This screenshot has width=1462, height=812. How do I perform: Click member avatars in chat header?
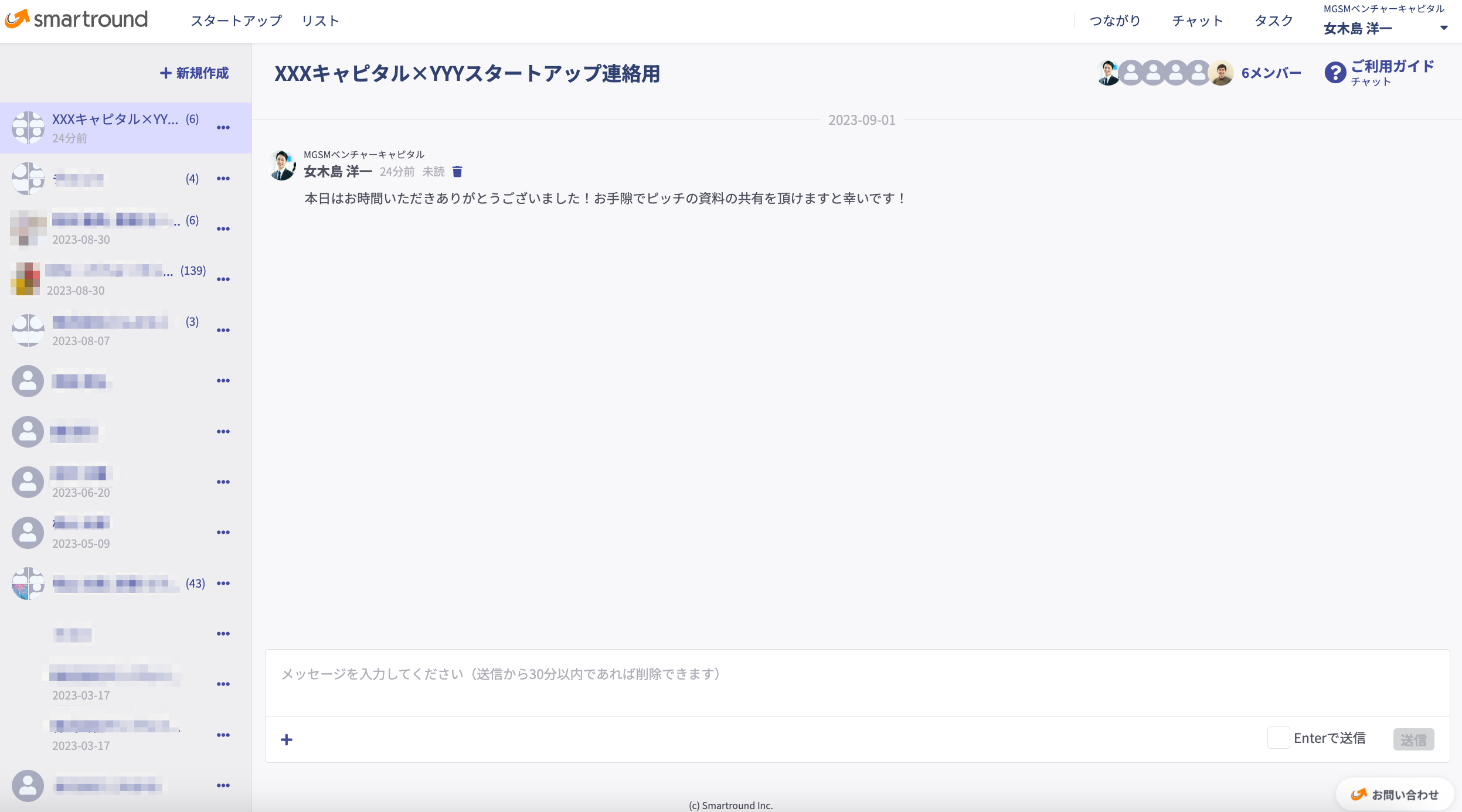click(x=1164, y=73)
